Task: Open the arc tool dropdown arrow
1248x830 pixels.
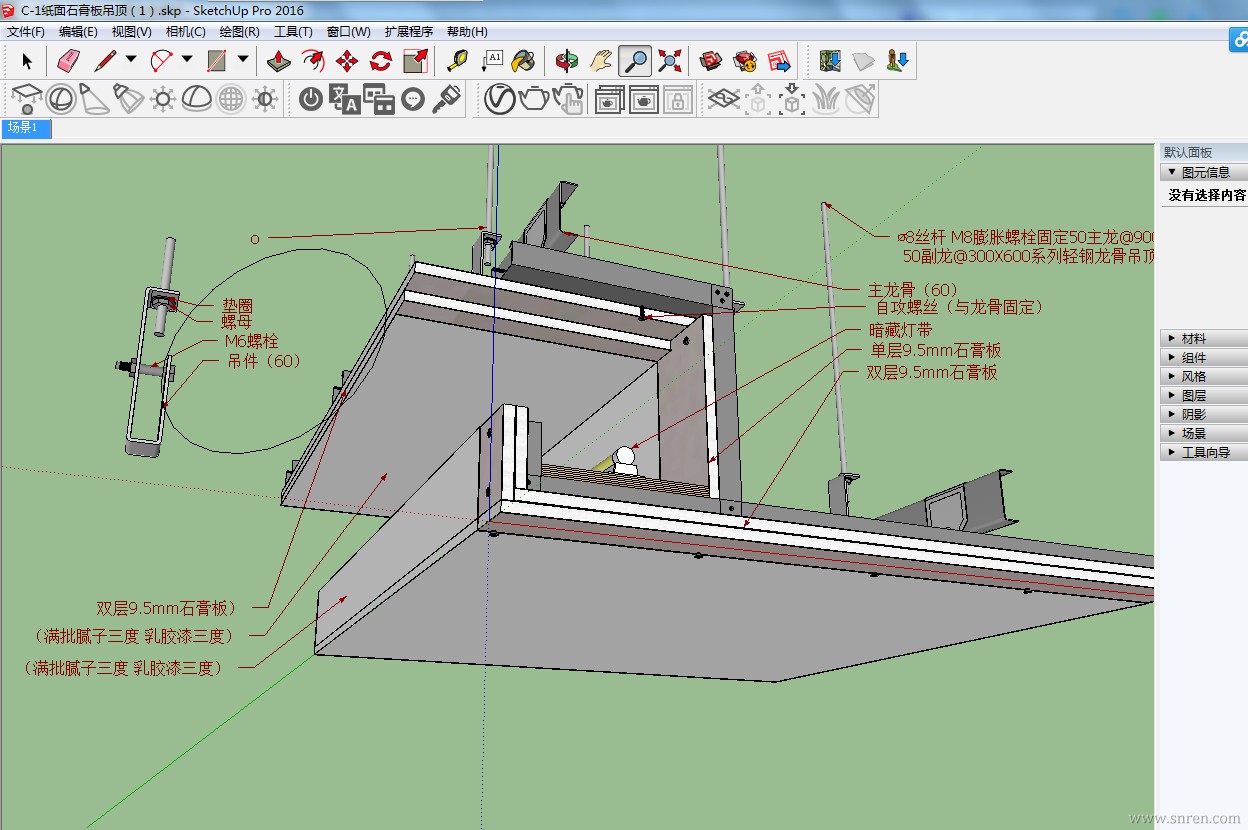Action: click(x=187, y=60)
